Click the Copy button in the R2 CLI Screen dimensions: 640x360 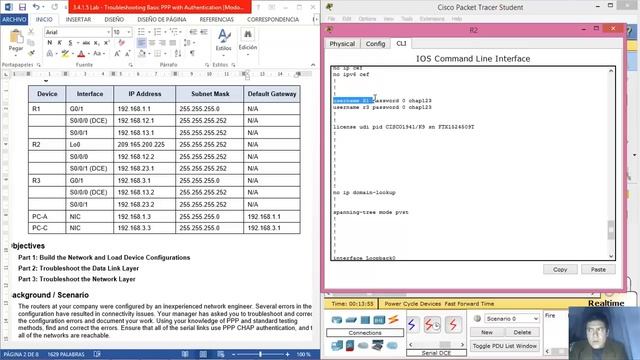pyautogui.click(x=560, y=269)
